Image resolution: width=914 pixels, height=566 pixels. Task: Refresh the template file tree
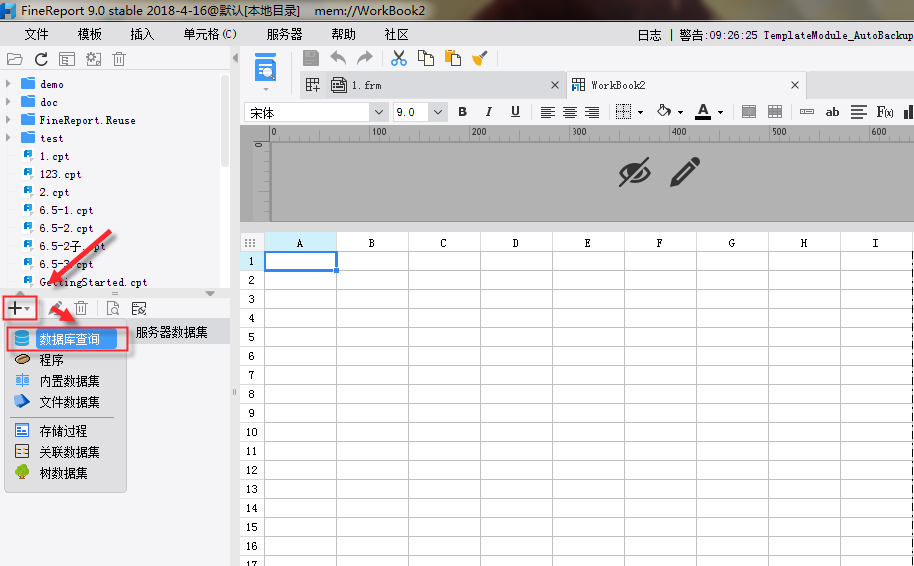tap(41, 59)
